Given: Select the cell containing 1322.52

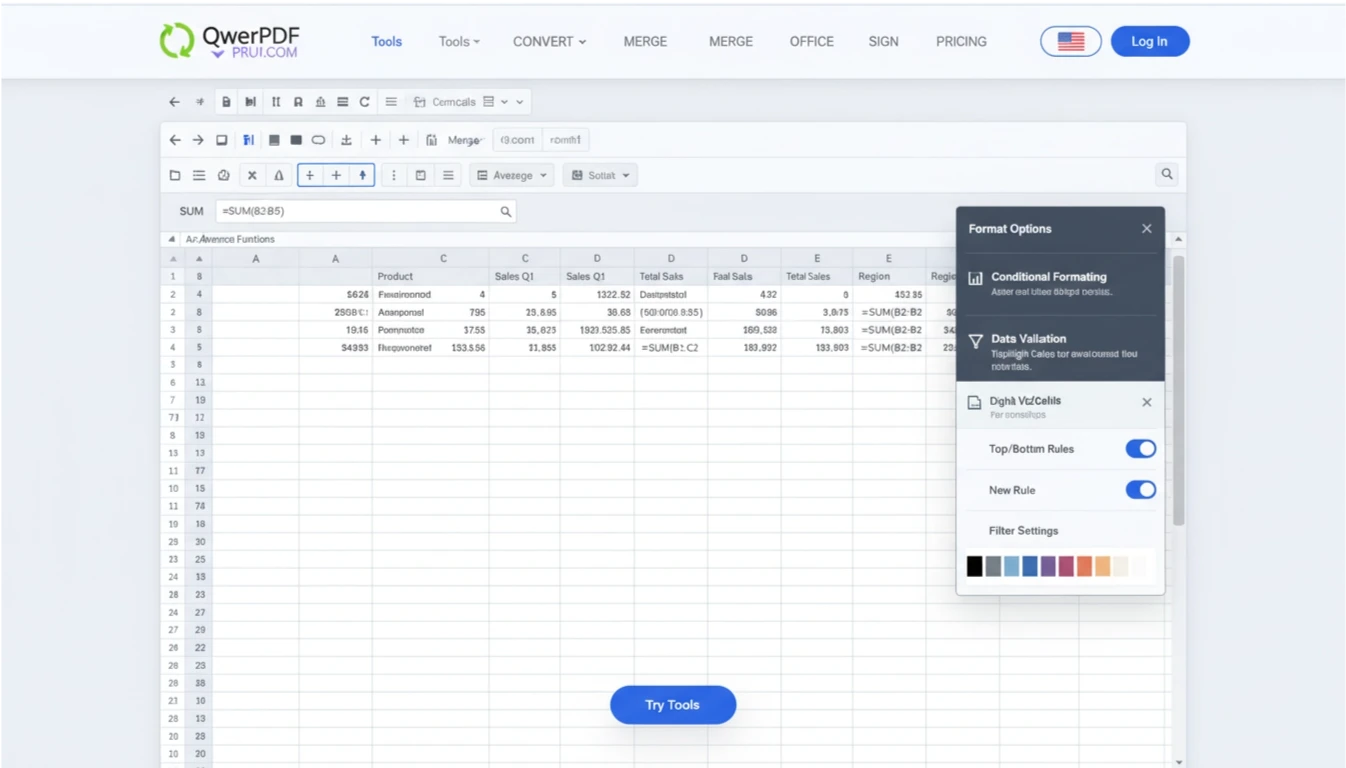Looking at the screenshot, I should coord(597,295).
